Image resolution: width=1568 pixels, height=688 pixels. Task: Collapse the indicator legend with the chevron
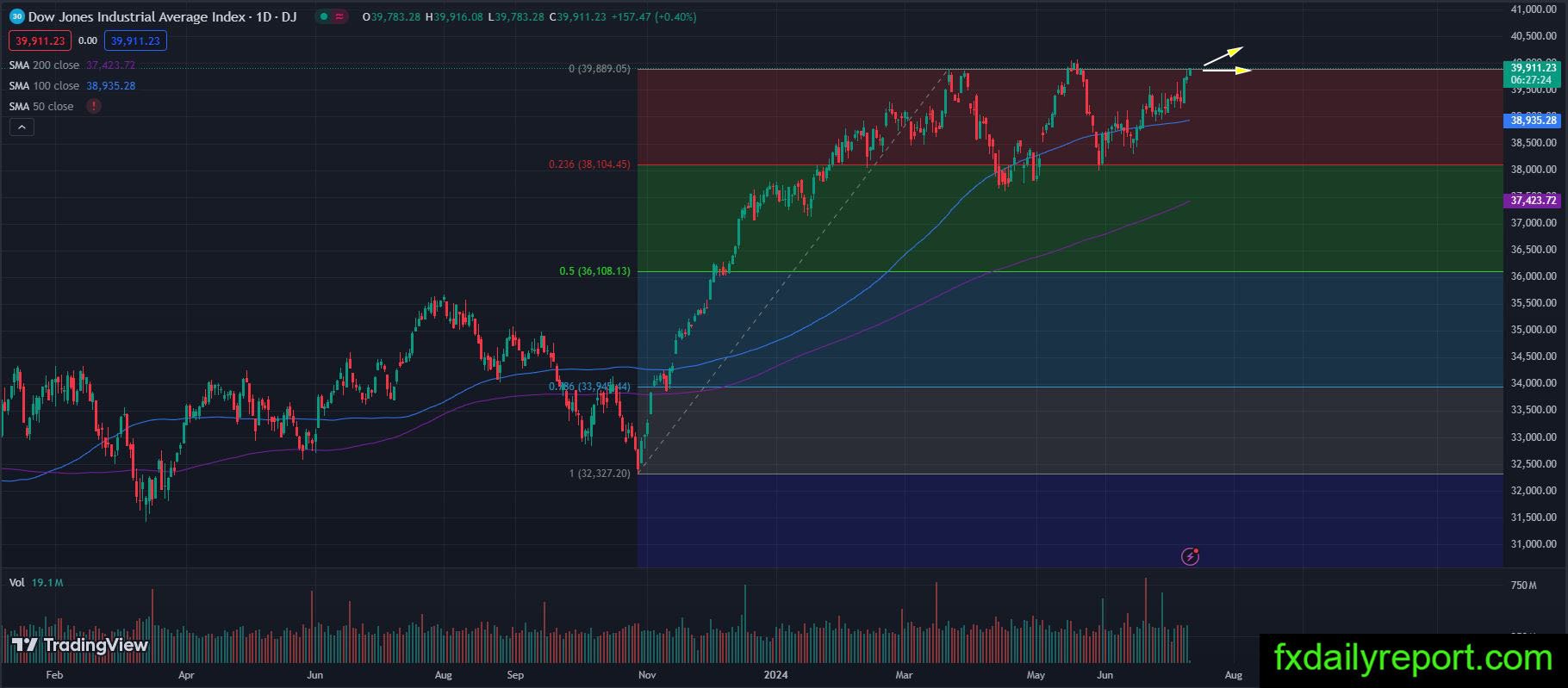(22, 127)
